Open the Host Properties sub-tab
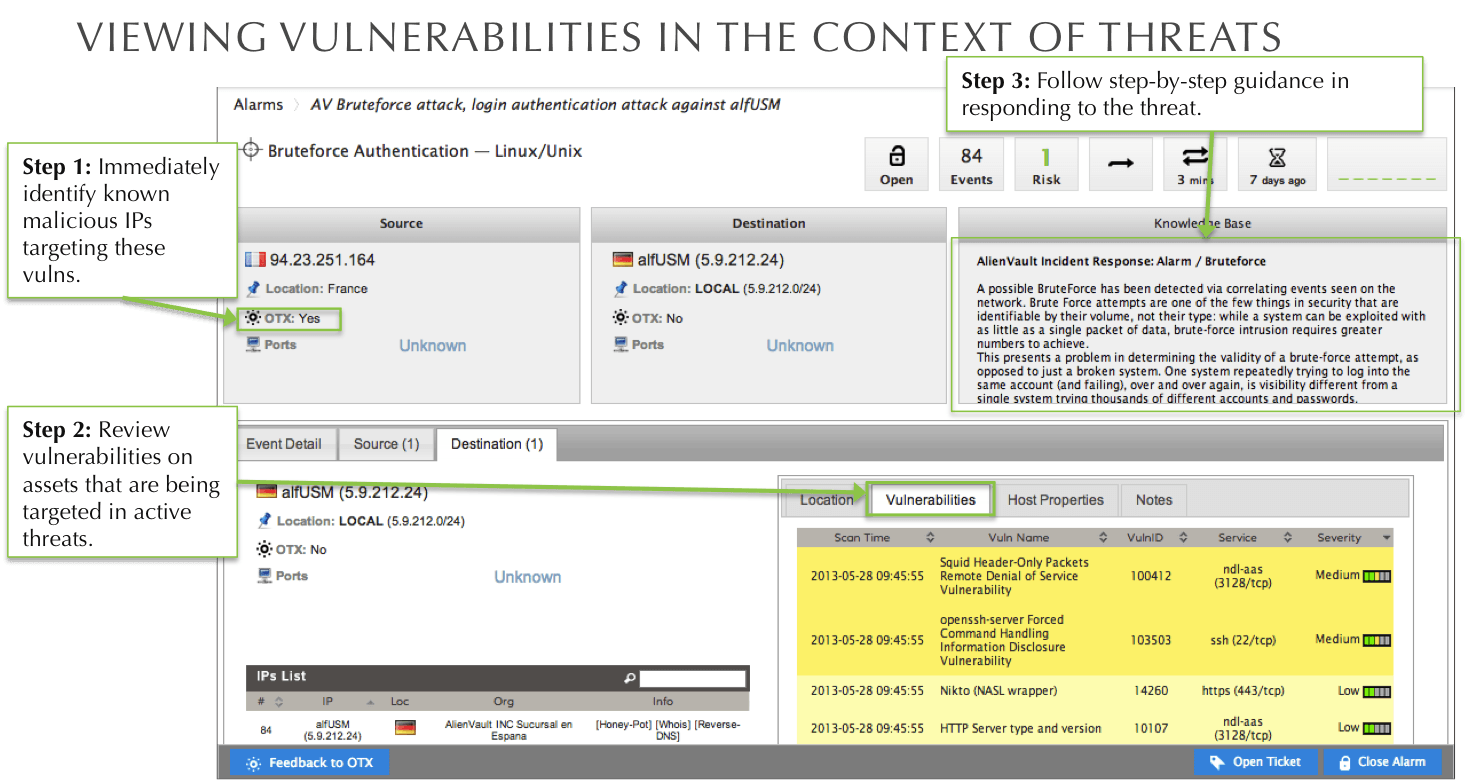 1055,500
